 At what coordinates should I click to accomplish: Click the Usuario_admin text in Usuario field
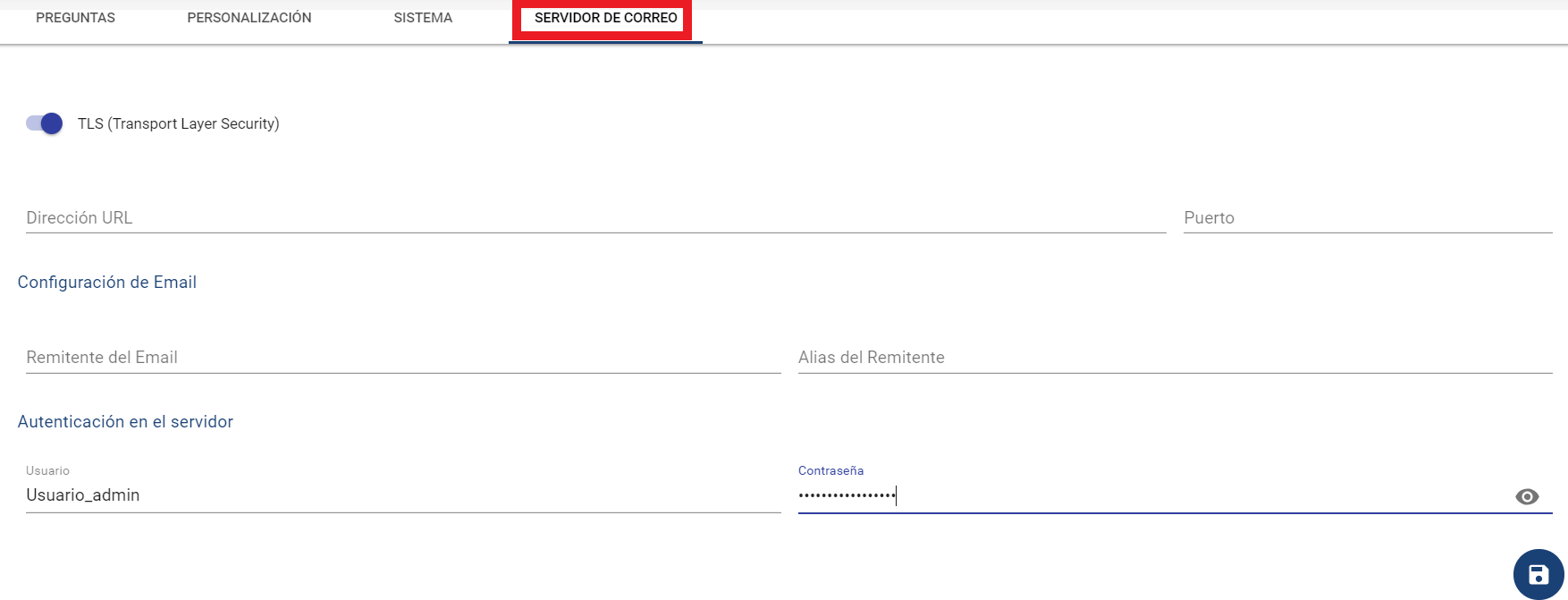pos(83,495)
